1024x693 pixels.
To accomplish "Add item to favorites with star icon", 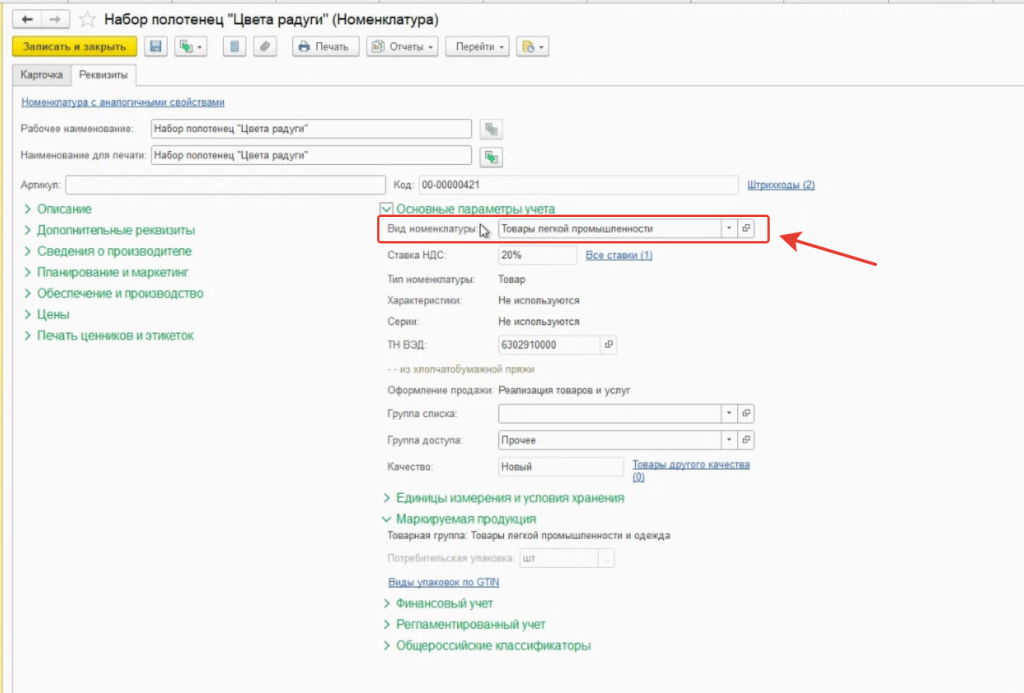I will tap(87, 19).
